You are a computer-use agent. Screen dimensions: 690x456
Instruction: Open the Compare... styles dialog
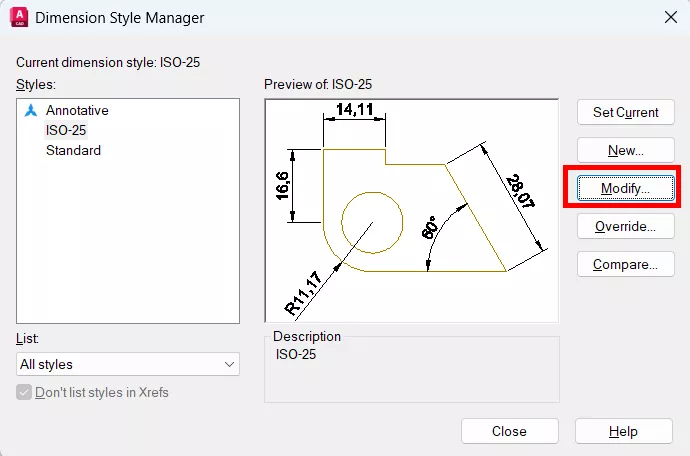click(625, 265)
